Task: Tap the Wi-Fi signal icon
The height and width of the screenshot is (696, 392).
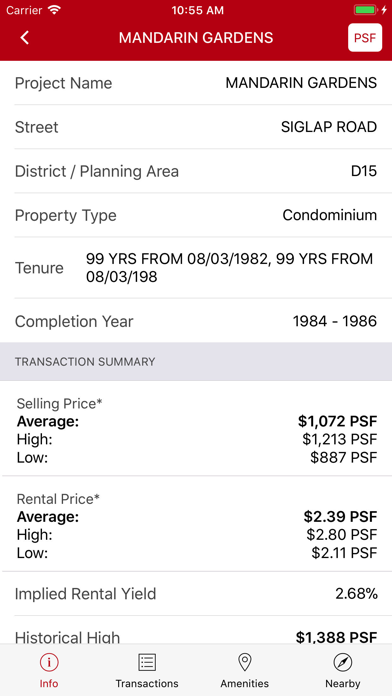Action: pyautogui.click(x=55, y=10)
